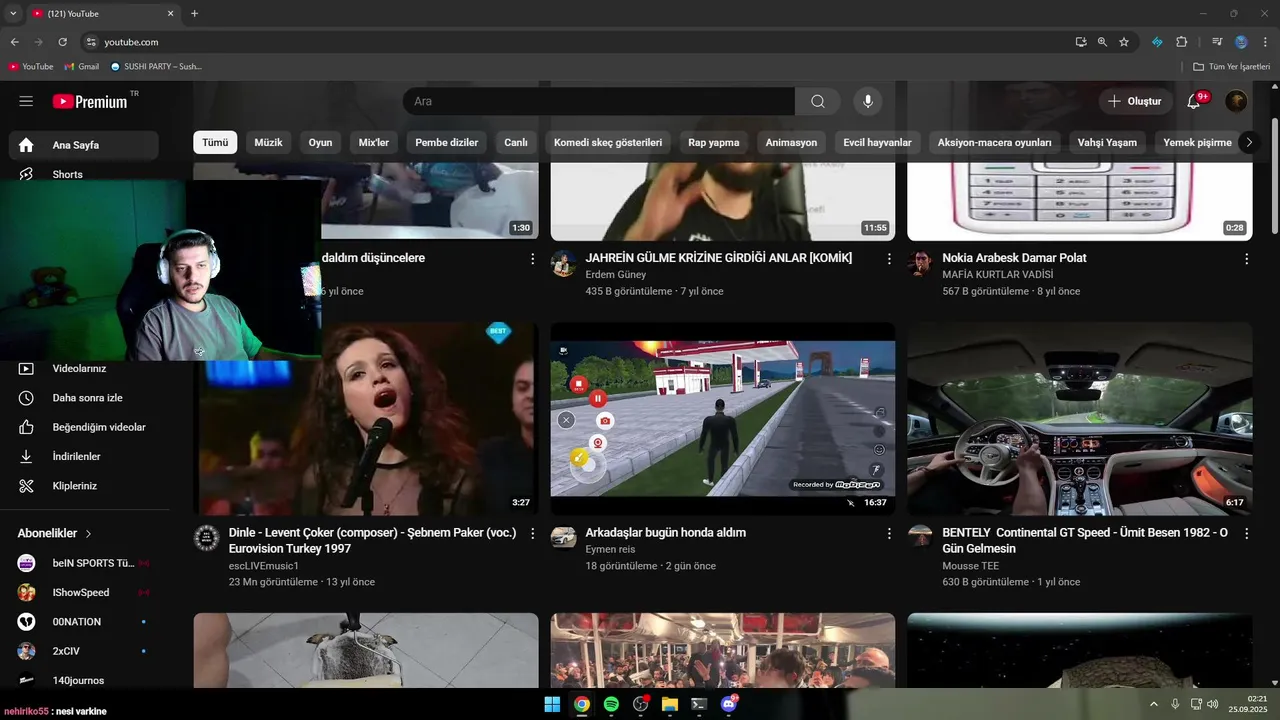
Task: Open Eymen reis channel avatar
Action: (563, 538)
